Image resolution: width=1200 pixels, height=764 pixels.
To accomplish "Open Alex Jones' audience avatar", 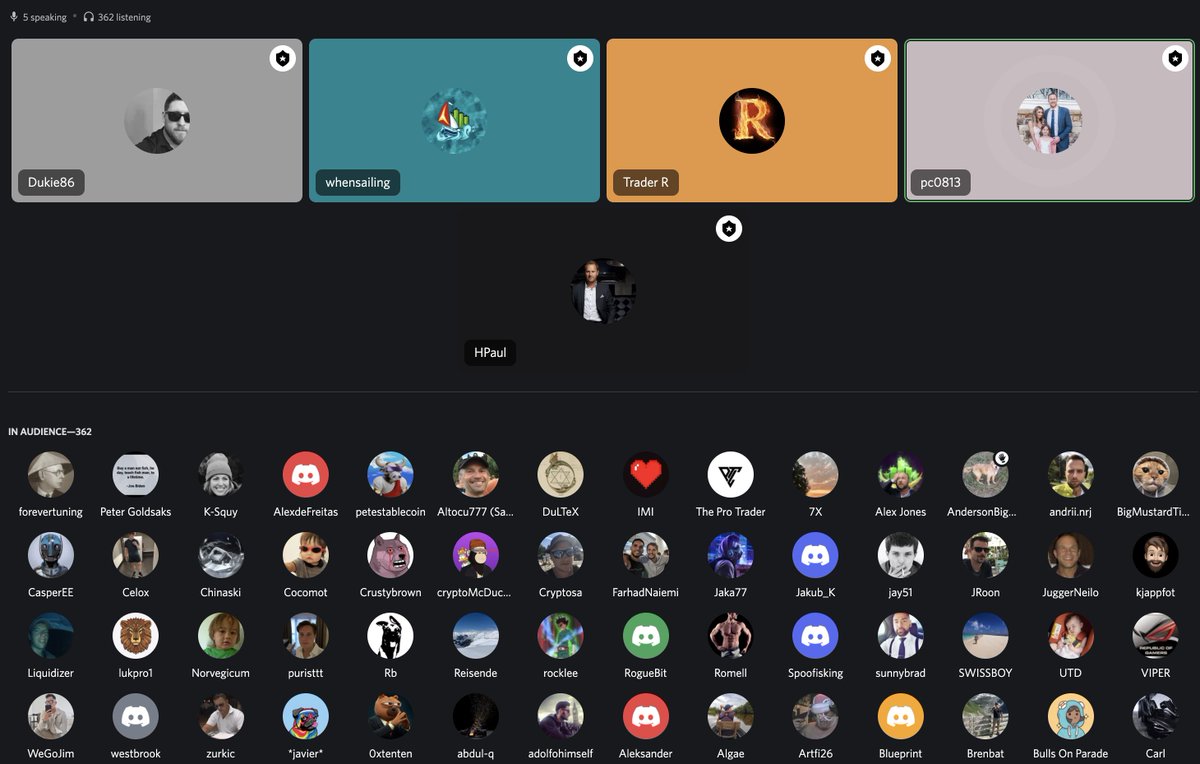I will [901, 474].
